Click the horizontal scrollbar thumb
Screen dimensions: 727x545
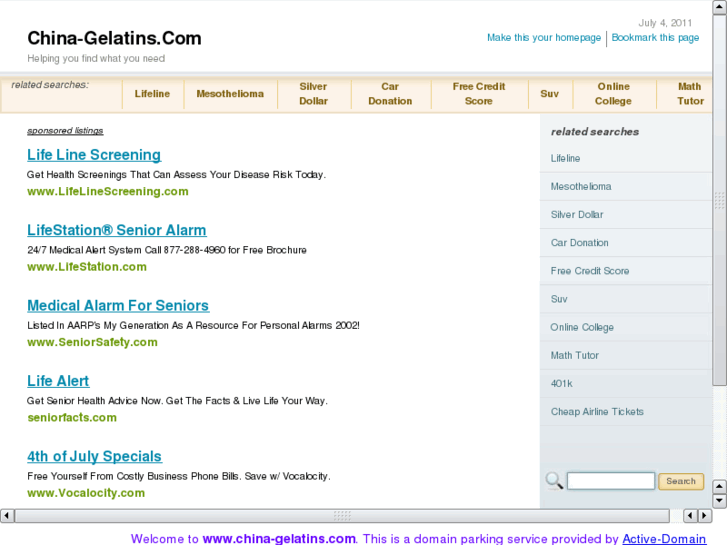click(x=342, y=515)
